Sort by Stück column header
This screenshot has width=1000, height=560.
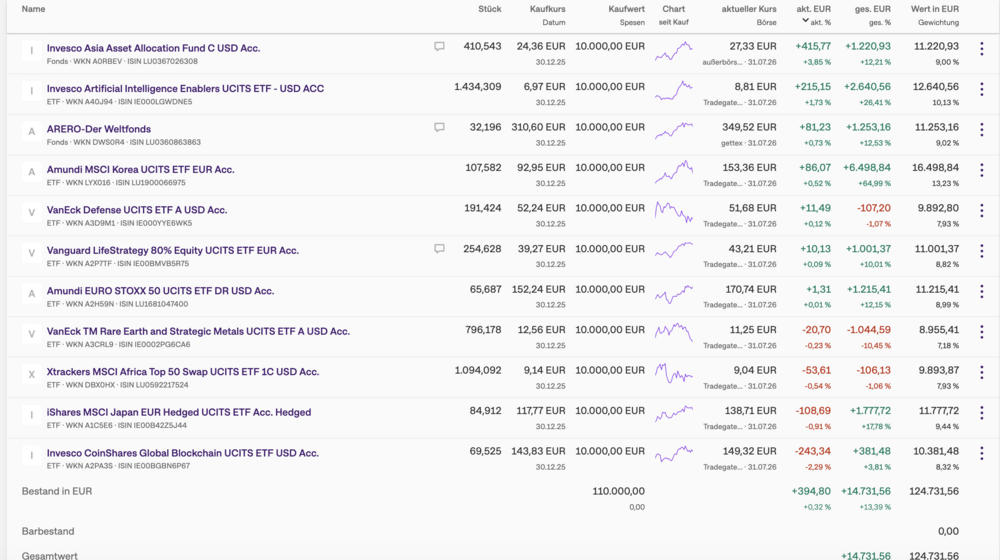[490, 9]
